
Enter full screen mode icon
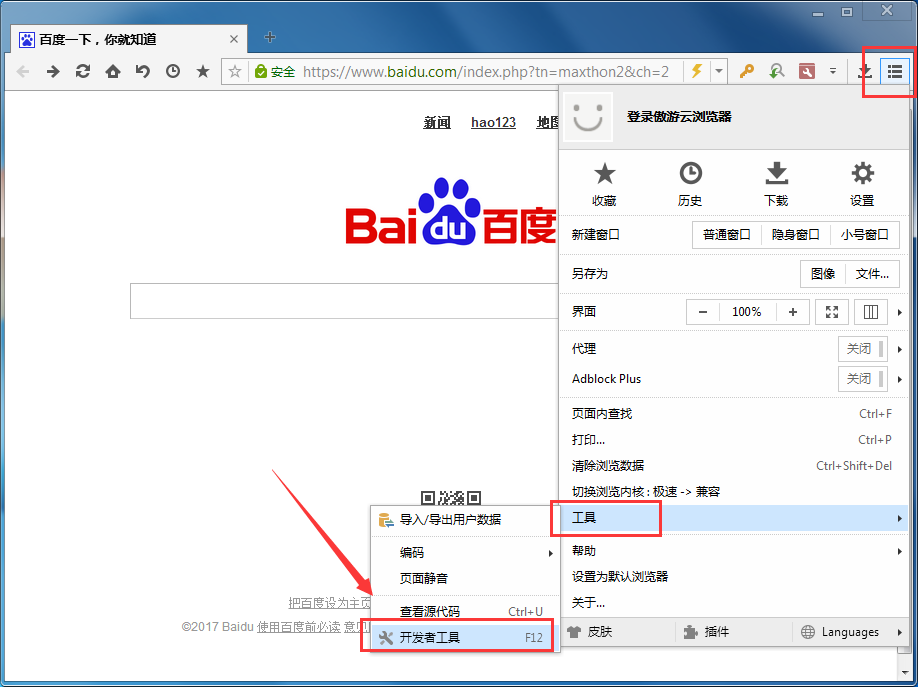click(x=832, y=312)
